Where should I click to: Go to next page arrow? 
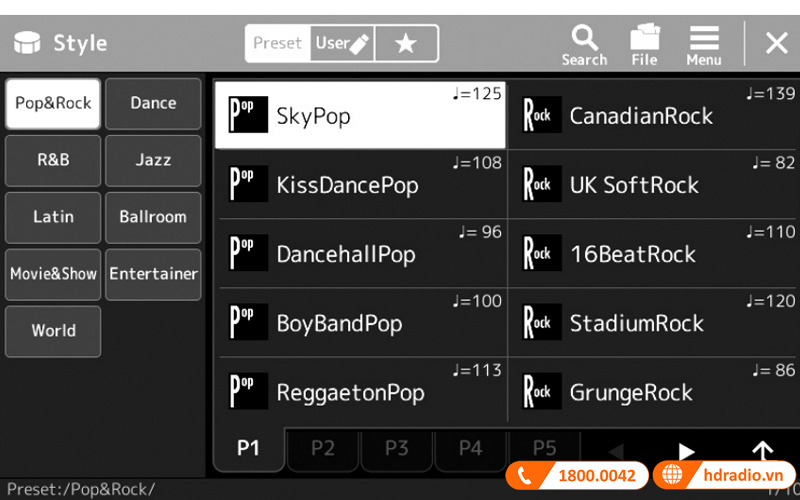pos(686,451)
